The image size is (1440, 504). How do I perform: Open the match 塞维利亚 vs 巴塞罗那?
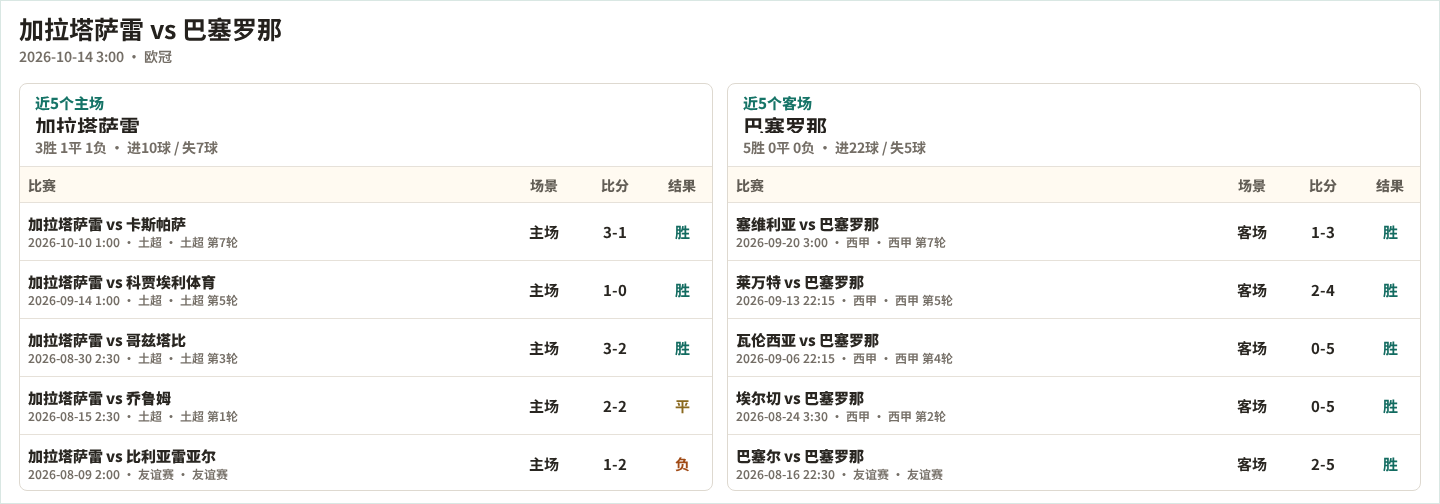click(x=807, y=224)
